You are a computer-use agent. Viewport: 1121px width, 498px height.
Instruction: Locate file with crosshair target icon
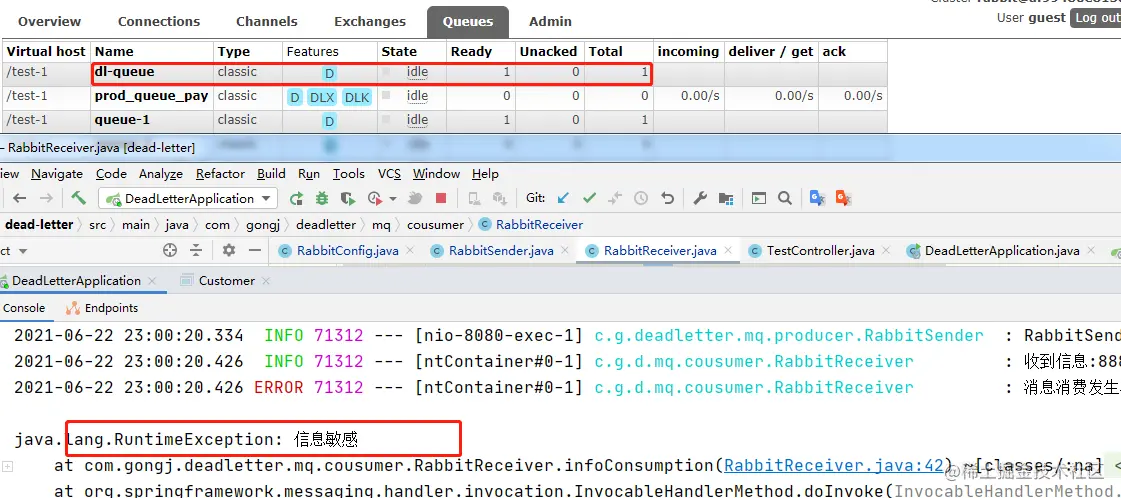(x=169, y=250)
